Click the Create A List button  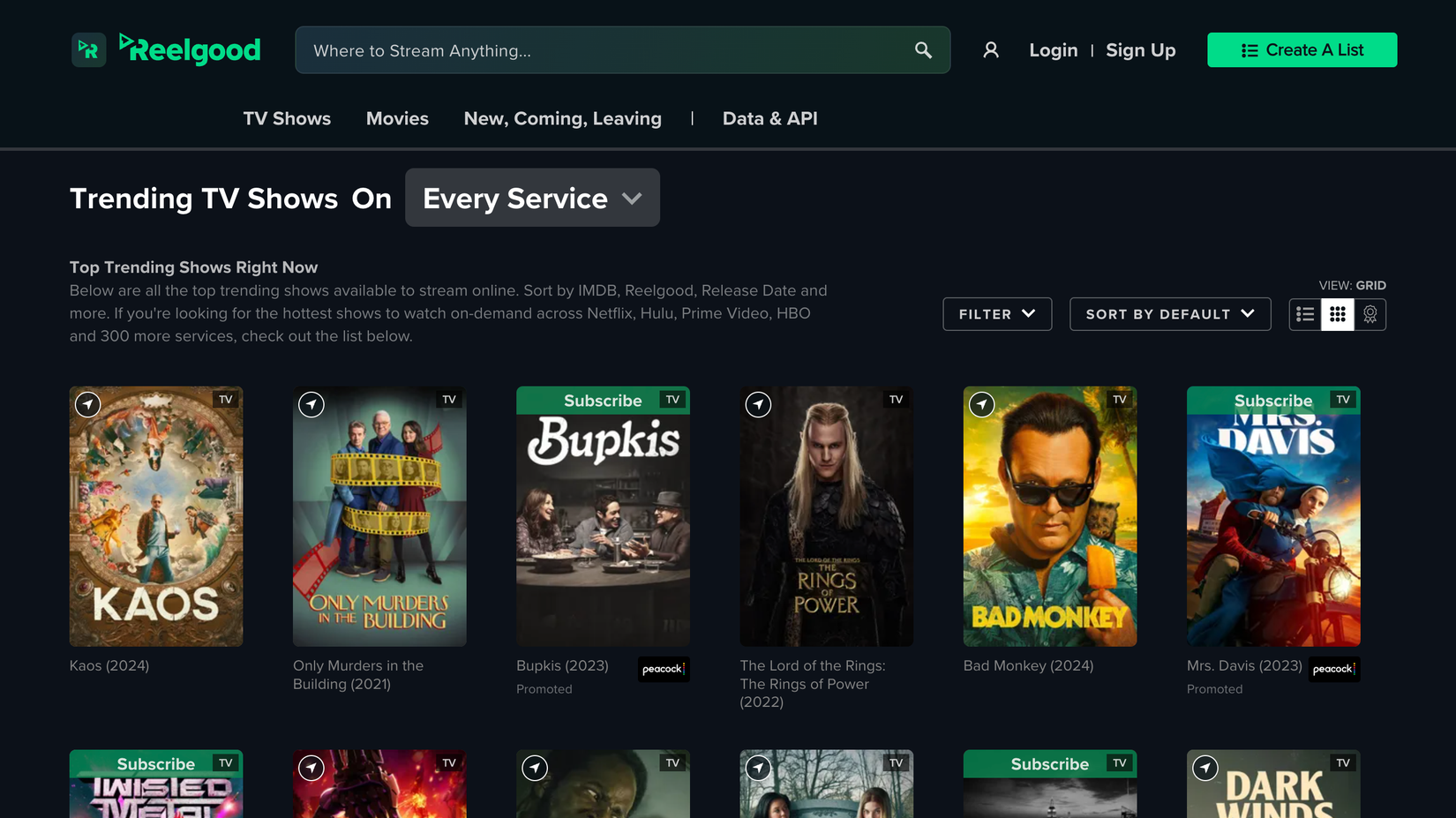point(1302,50)
